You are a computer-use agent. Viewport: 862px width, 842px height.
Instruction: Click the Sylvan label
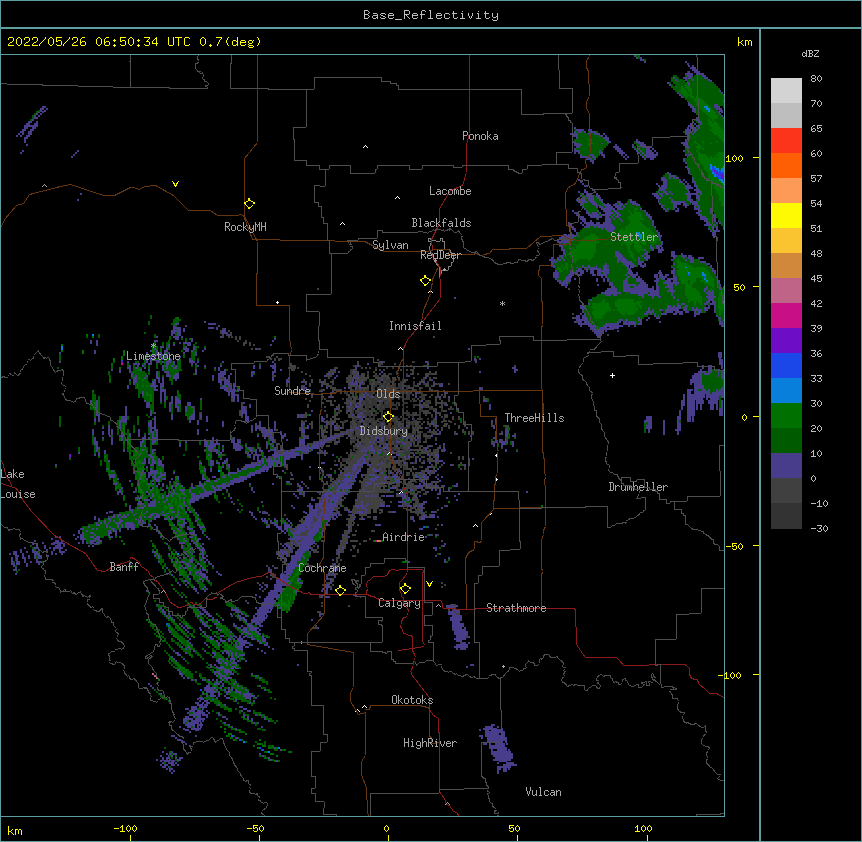[x=390, y=245]
